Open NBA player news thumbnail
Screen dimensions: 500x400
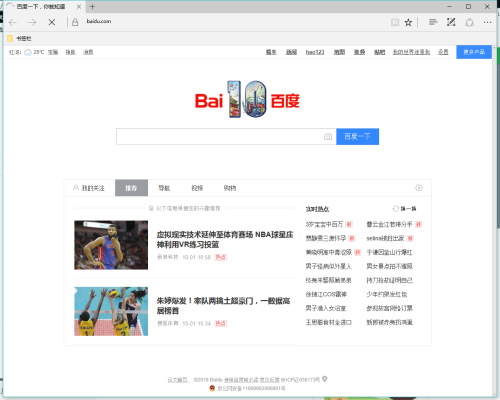coord(111,245)
